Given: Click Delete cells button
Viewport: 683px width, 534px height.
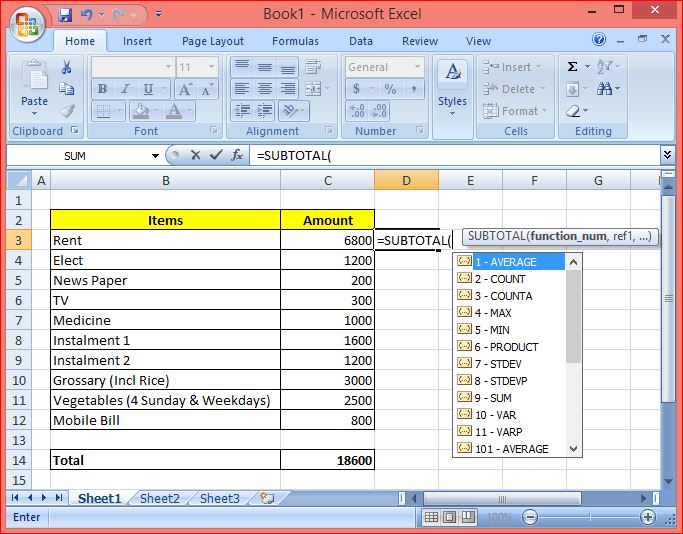Looking at the screenshot, I should tap(514, 89).
